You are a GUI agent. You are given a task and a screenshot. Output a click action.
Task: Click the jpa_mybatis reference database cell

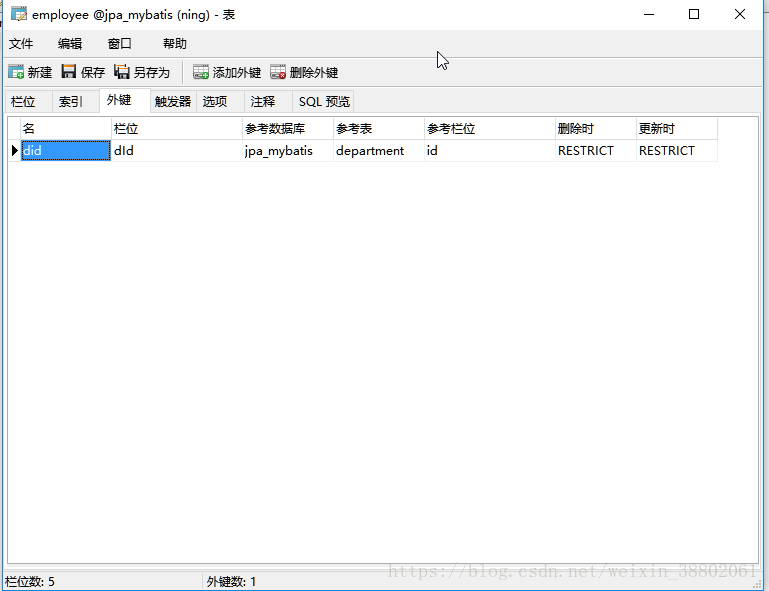pyautogui.click(x=288, y=151)
